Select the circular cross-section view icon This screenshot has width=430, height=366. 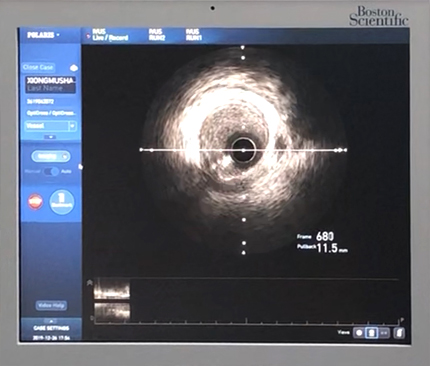coord(359,333)
